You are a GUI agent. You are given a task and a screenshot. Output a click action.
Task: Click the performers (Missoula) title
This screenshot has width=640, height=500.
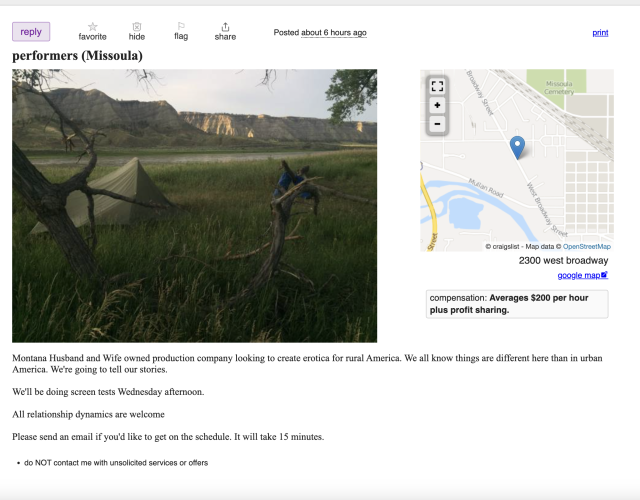78,56
